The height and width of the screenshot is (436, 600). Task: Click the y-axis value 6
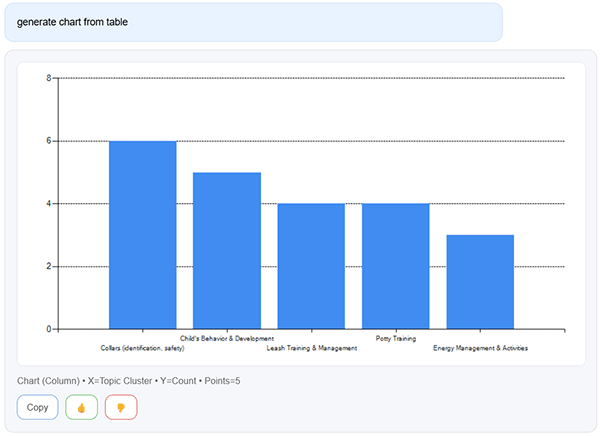pos(49,141)
